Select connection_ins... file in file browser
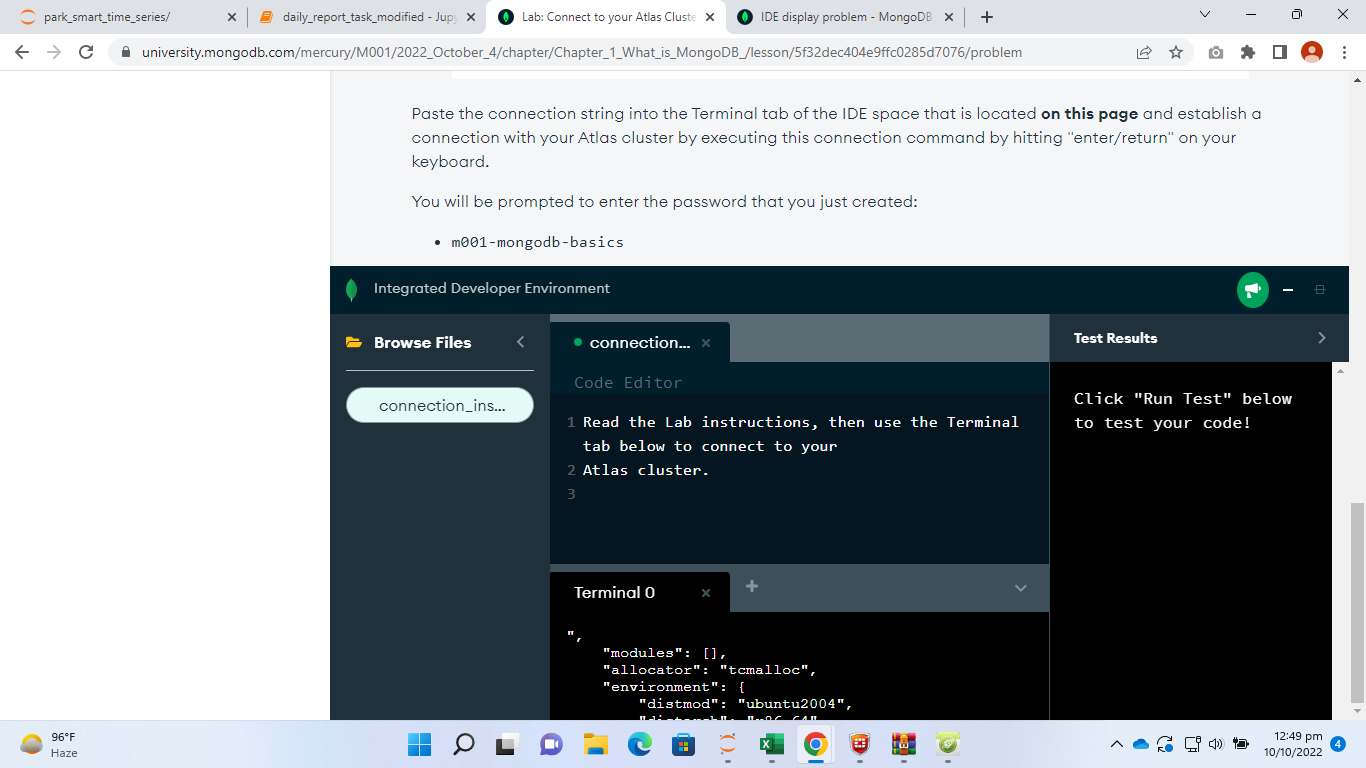 pyautogui.click(x=440, y=405)
